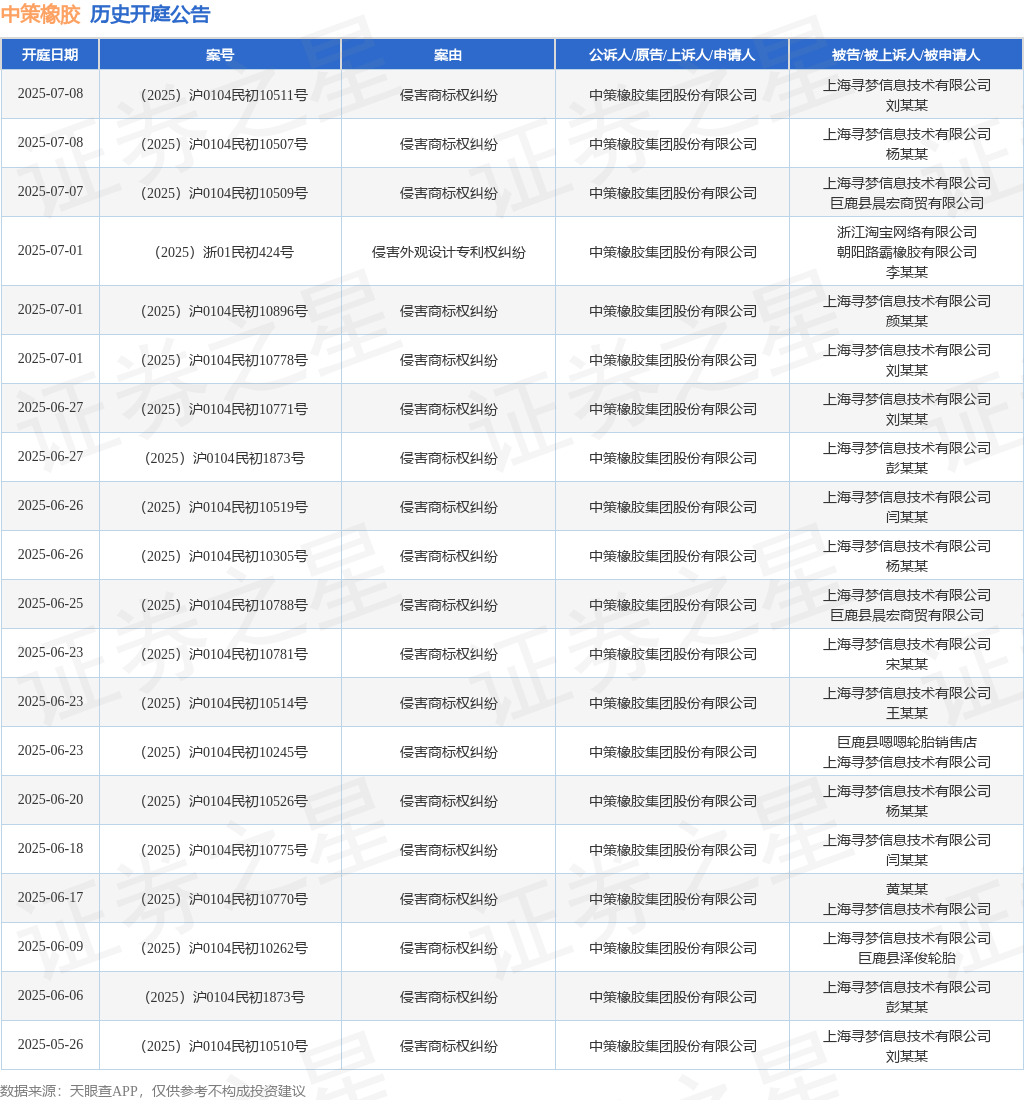1024x1100 pixels.
Task: Select 闫某某 in the 沪0104民初10775号 row
Action: coord(906,859)
